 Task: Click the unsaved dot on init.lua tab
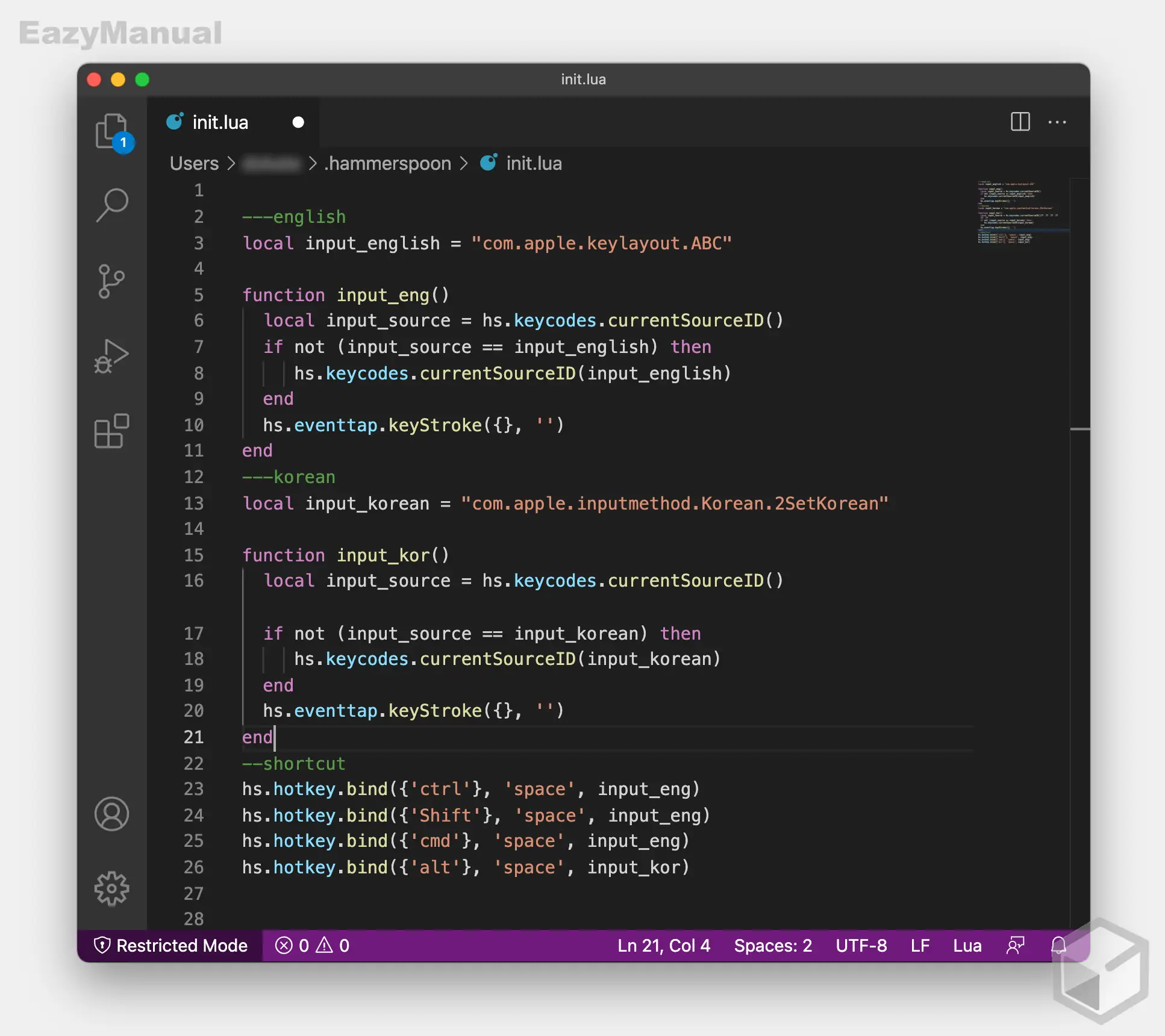coord(298,122)
